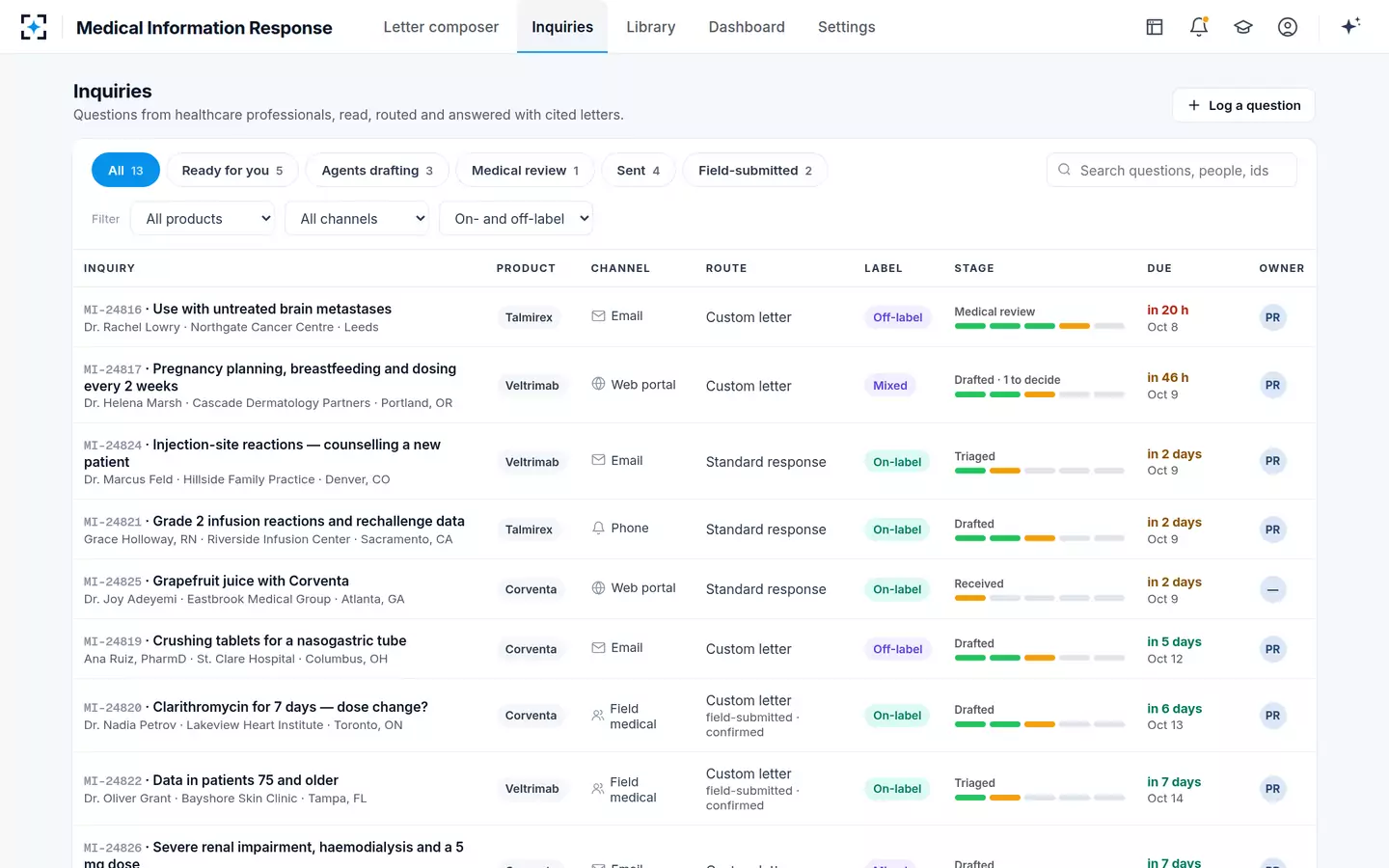1389x868 pixels.
Task: Select the All 13 filter chip
Action: (x=125, y=171)
